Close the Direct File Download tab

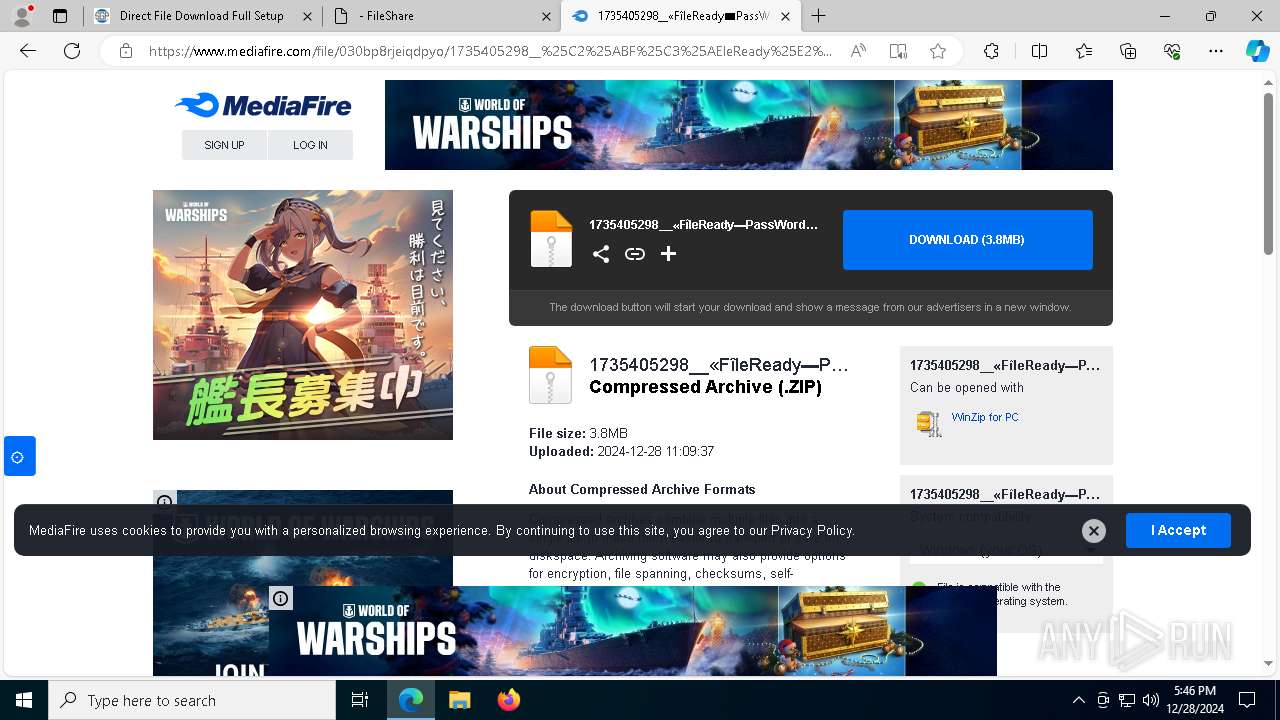(307, 16)
